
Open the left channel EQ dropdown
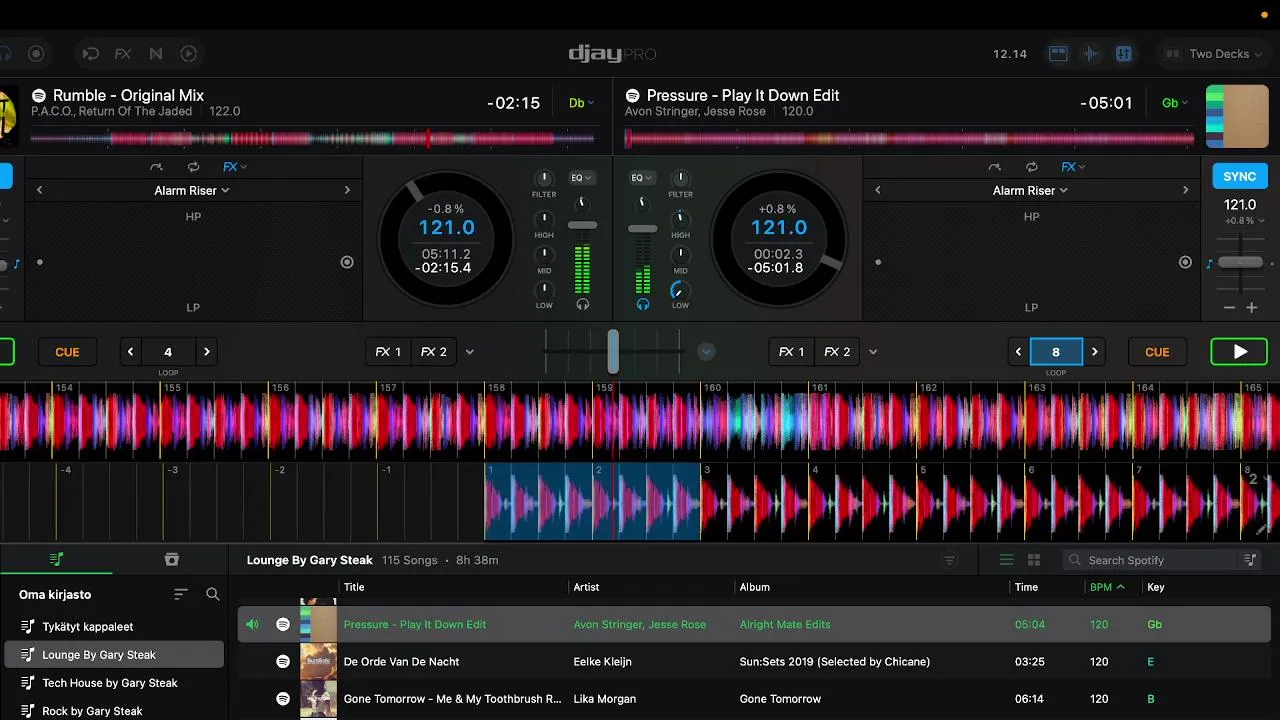pyautogui.click(x=582, y=178)
